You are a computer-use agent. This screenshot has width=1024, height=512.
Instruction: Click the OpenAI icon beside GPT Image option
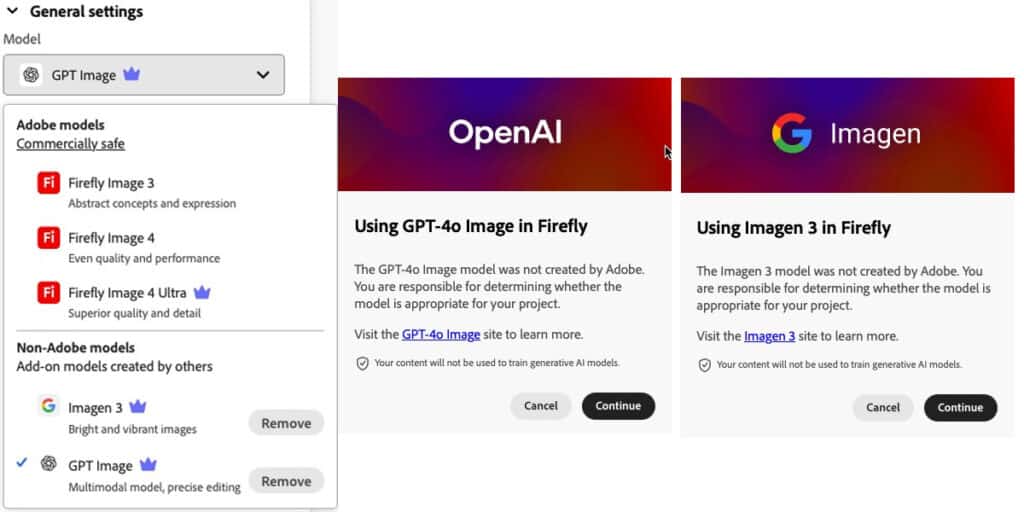pyautogui.click(x=48, y=463)
